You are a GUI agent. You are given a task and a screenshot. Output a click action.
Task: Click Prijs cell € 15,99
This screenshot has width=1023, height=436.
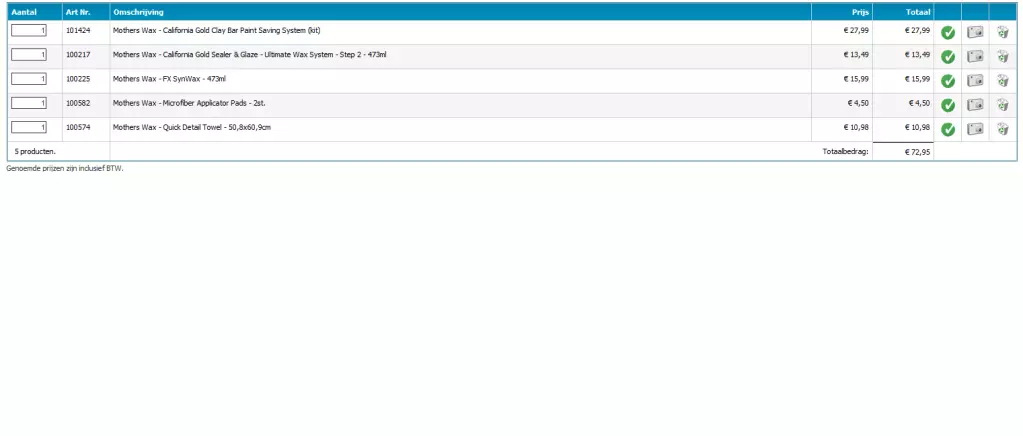pyautogui.click(x=856, y=79)
